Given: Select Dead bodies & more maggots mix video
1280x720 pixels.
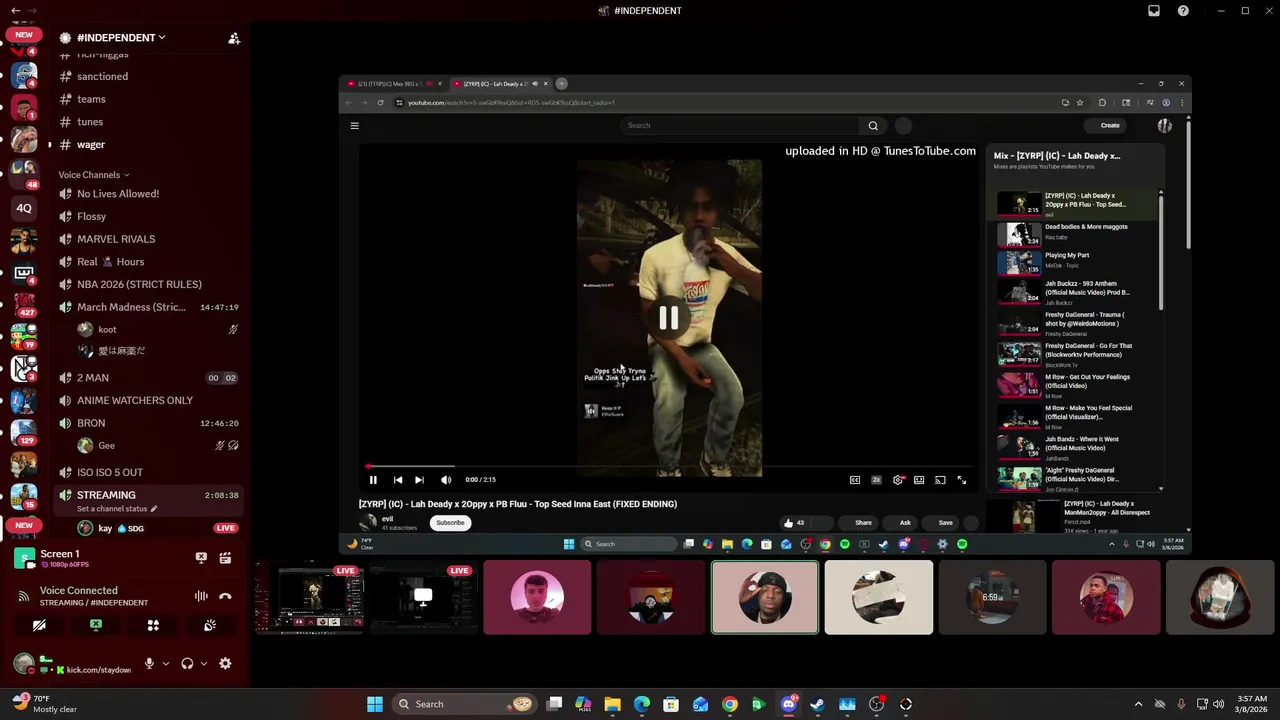Looking at the screenshot, I should coord(1077,232).
